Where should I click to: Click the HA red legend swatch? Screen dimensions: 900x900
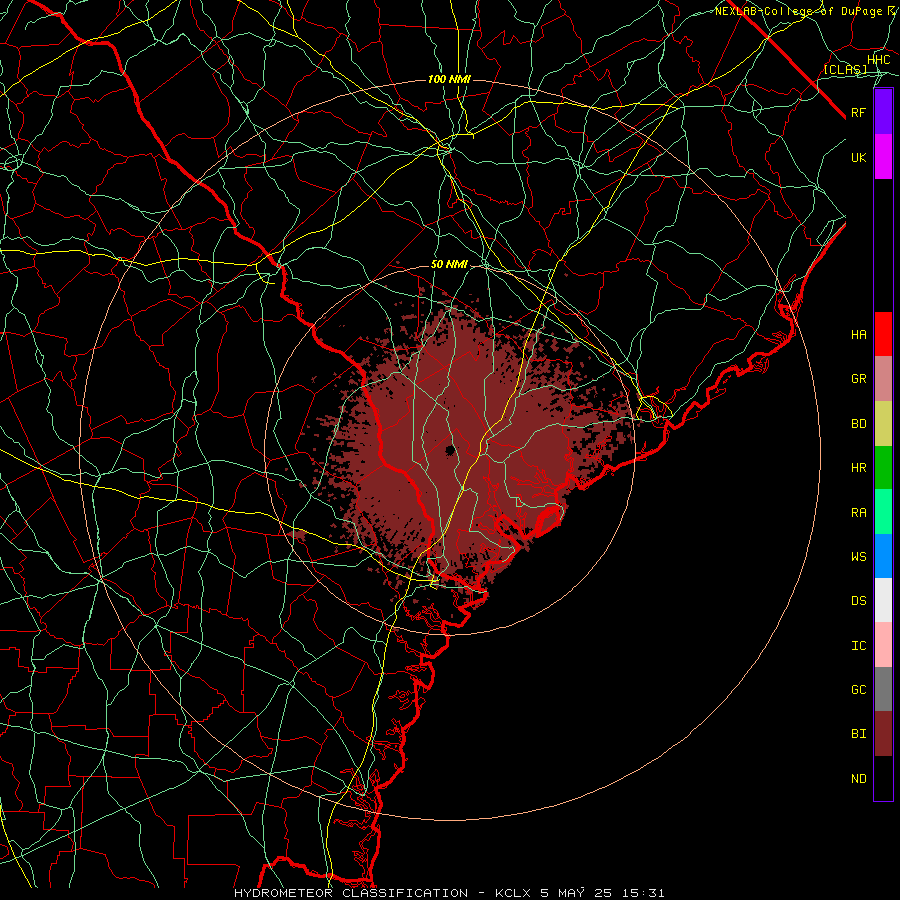883,334
